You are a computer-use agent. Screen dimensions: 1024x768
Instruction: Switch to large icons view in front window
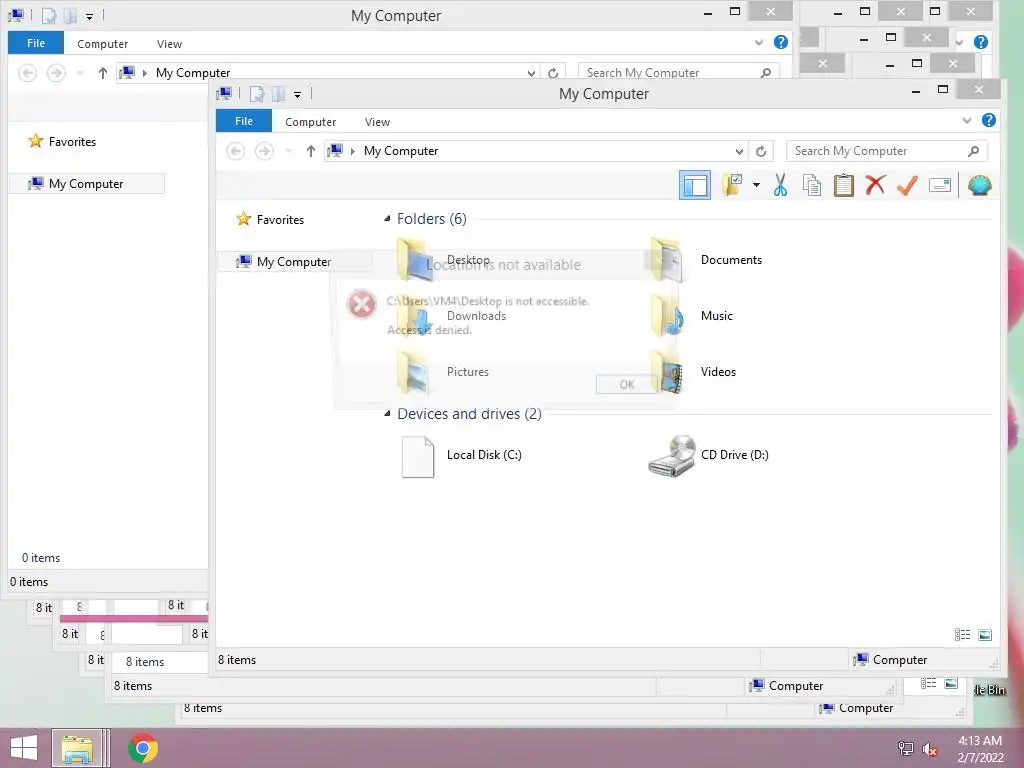[x=985, y=635]
